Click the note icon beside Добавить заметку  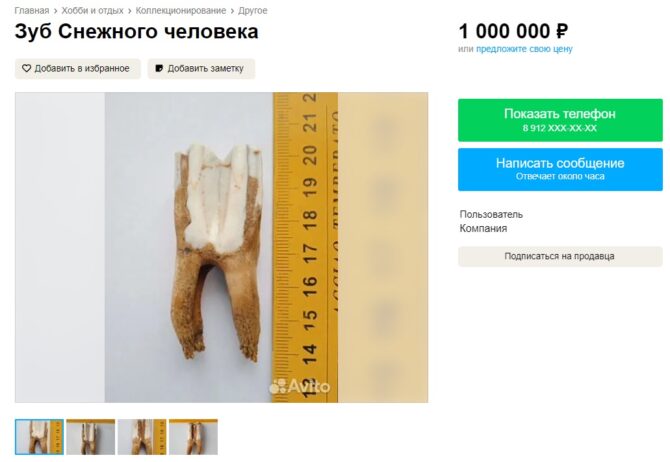[159, 68]
